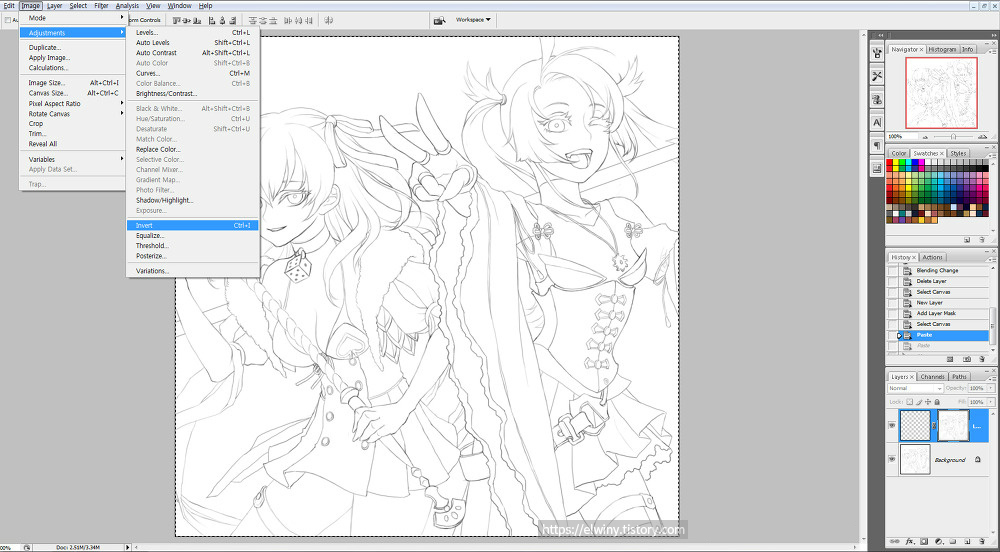Select the red swatch in Swatches panel

pyautogui.click(x=890, y=163)
